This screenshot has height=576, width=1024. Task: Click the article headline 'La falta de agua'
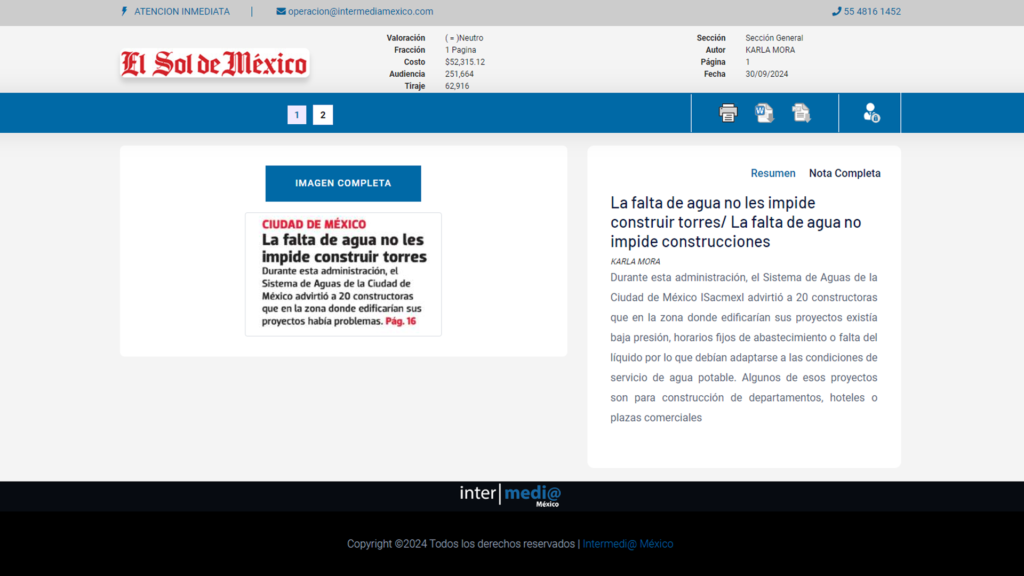pyautogui.click(x=736, y=222)
